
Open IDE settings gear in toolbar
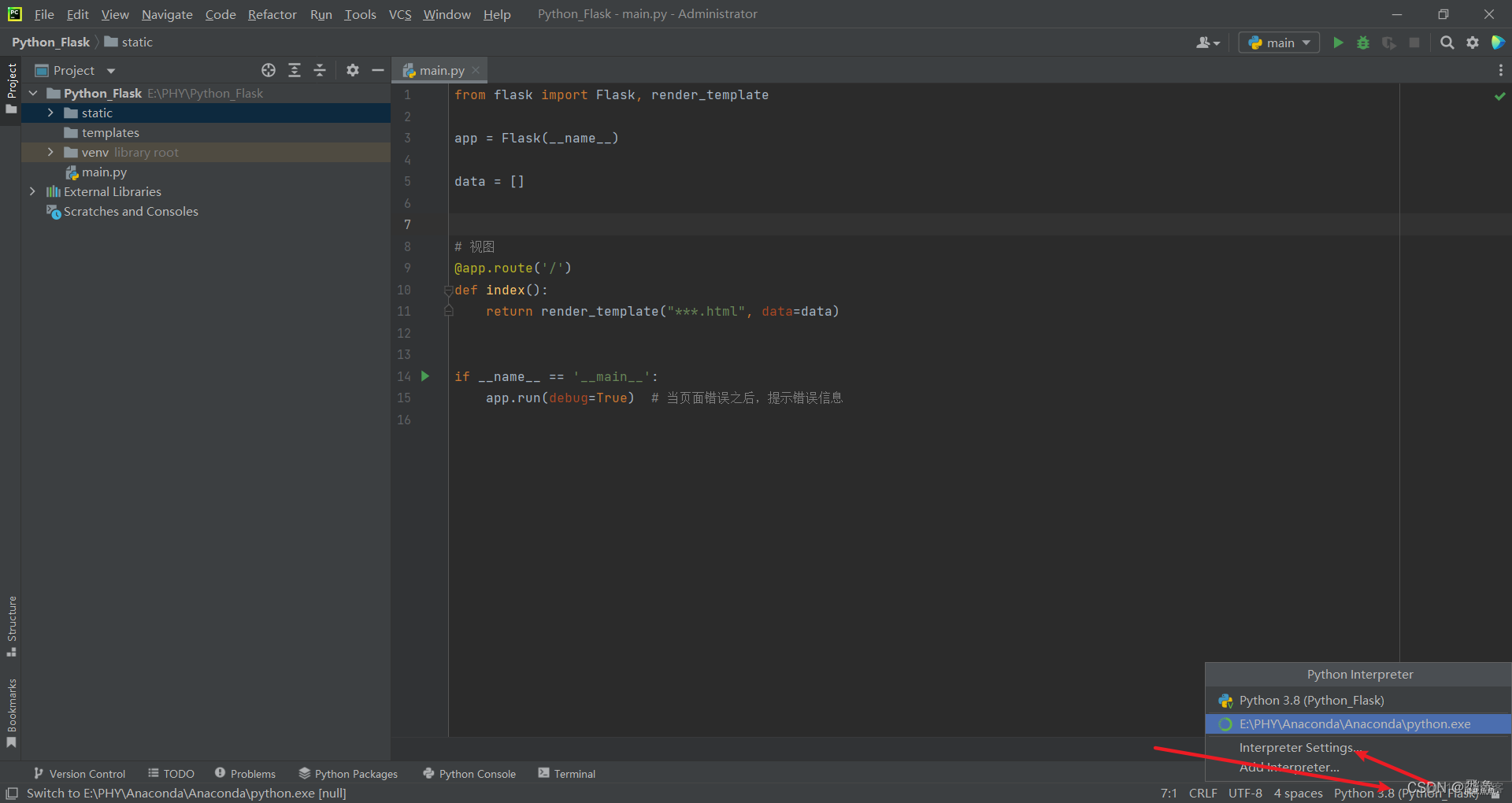(1473, 43)
